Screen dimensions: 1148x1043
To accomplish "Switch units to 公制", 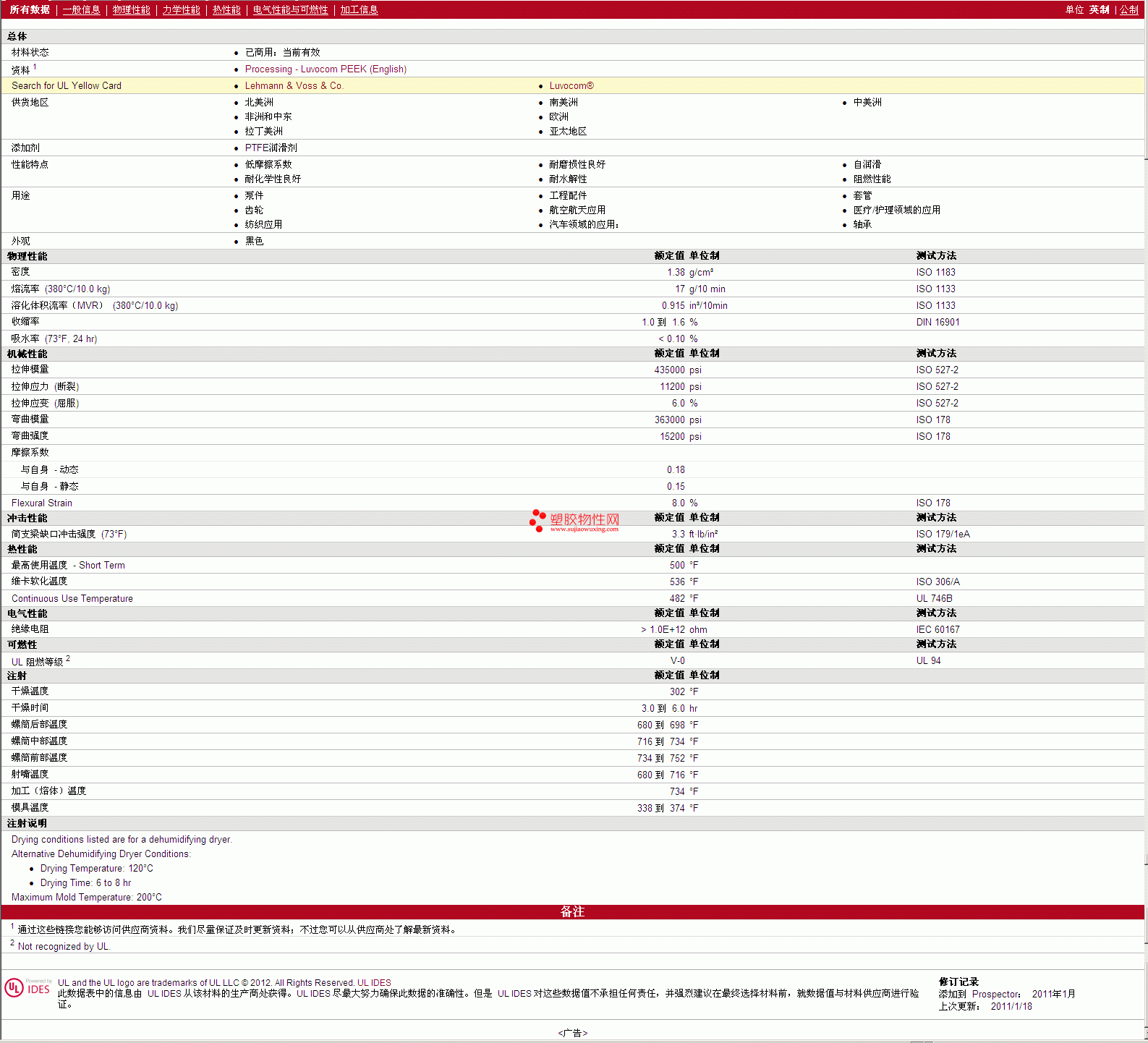I will point(1128,10).
